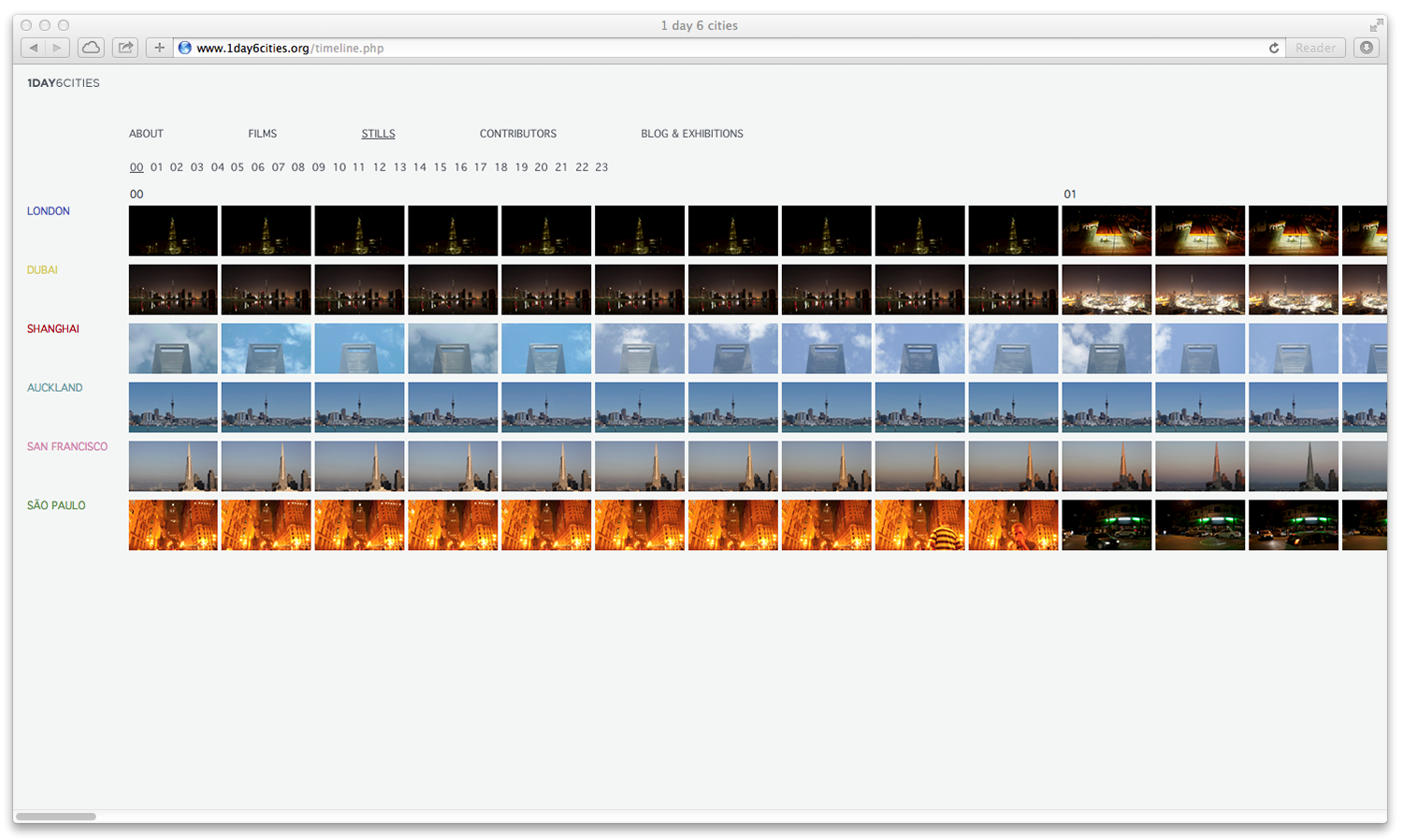Select the SAN FRANCISCO city link

click(67, 447)
